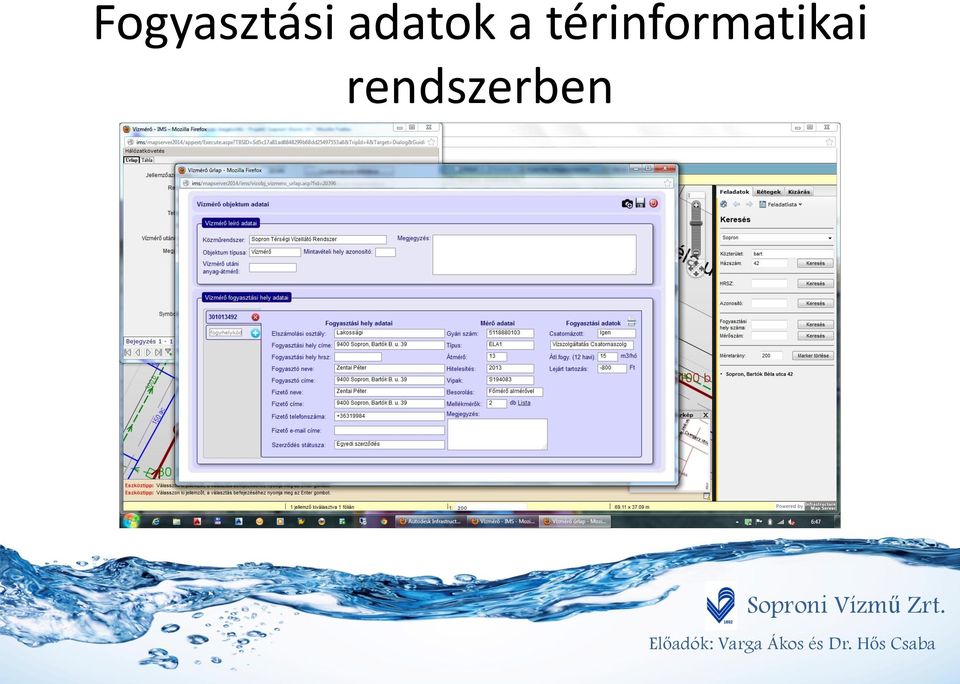Go to last record in navigation bar
The height and width of the screenshot is (684, 960).
click(x=159, y=353)
